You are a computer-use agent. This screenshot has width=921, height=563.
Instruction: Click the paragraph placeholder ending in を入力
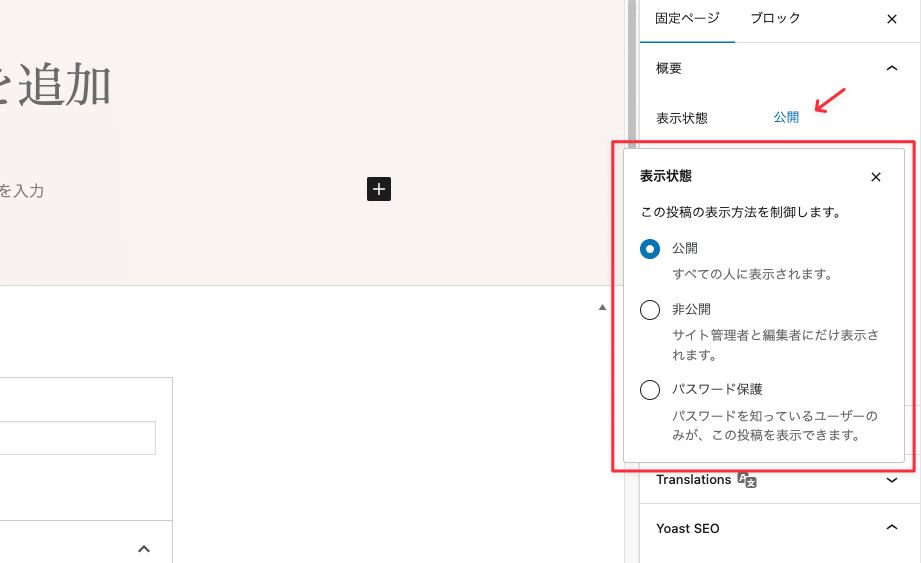(x=22, y=191)
